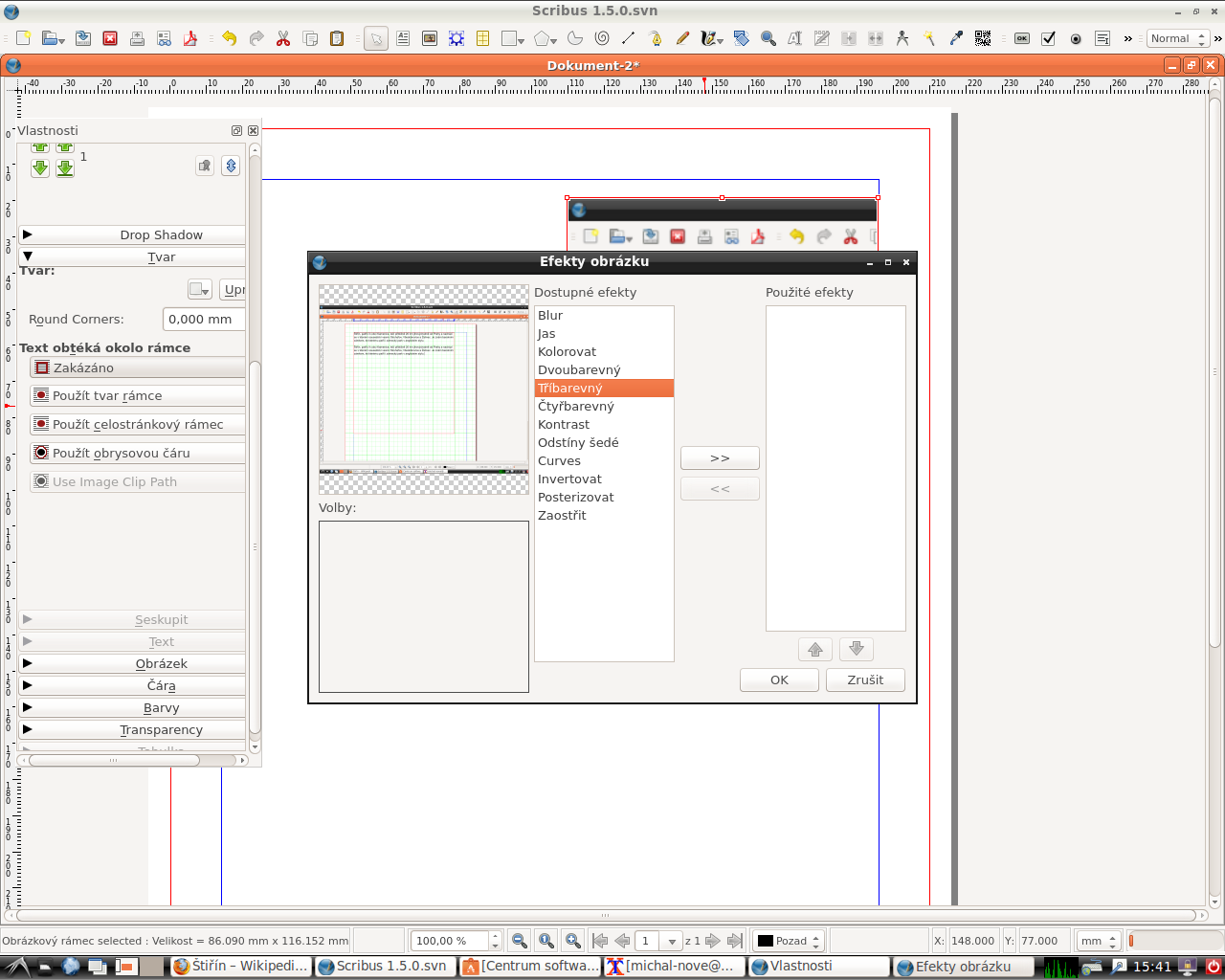Image resolution: width=1225 pixels, height=980 pixels.
Task: Select the Rotate Item tool
Action: pos(741,38)
